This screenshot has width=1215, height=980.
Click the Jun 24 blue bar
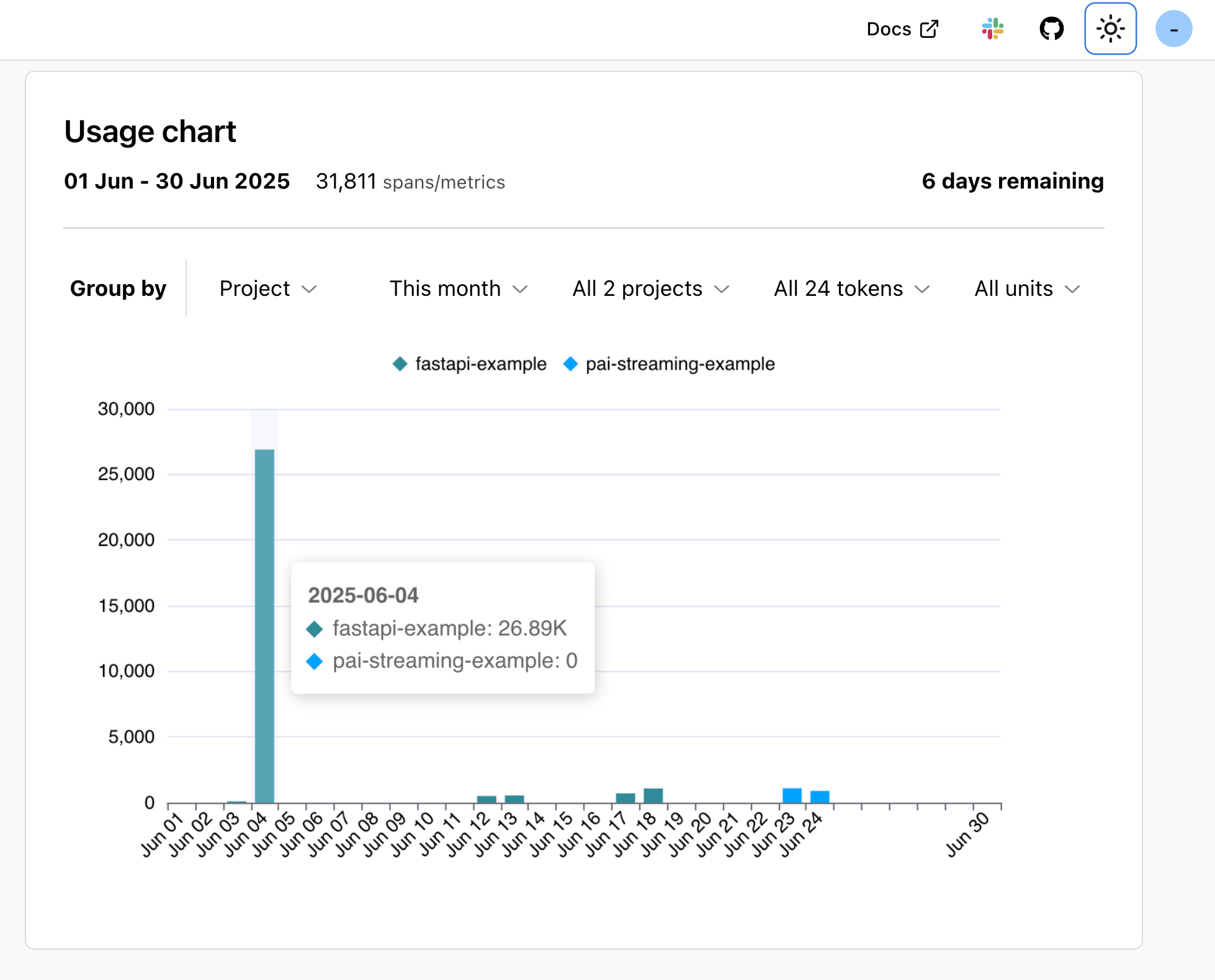click(x=820, y=797)
